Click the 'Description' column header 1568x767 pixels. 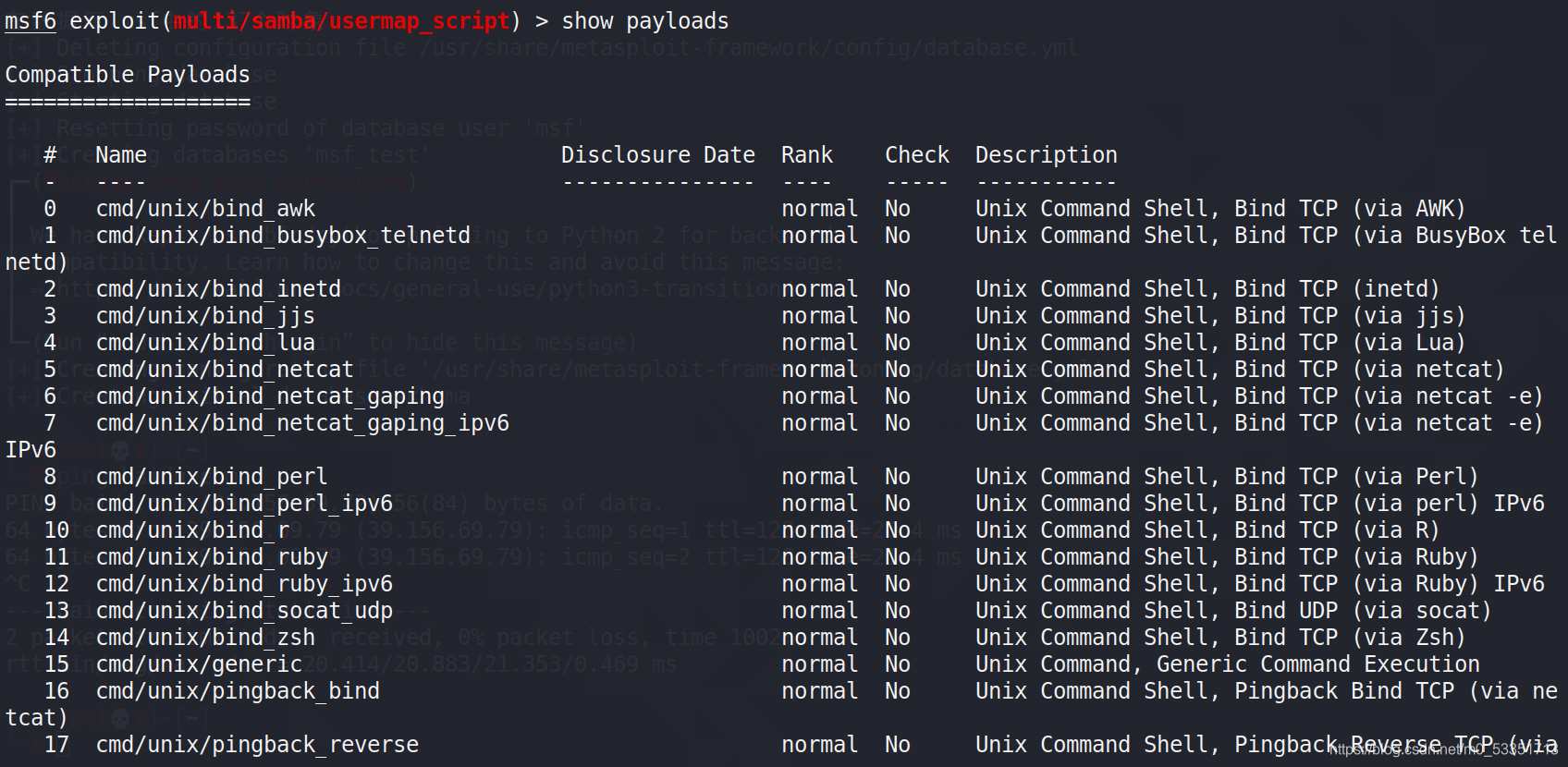pos(1047,155)
